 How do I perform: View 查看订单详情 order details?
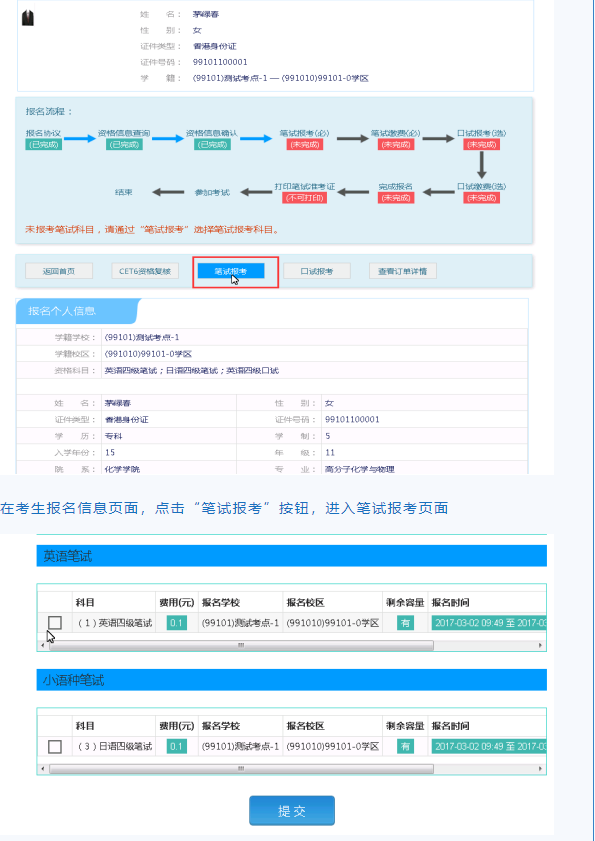pos(402,271)
